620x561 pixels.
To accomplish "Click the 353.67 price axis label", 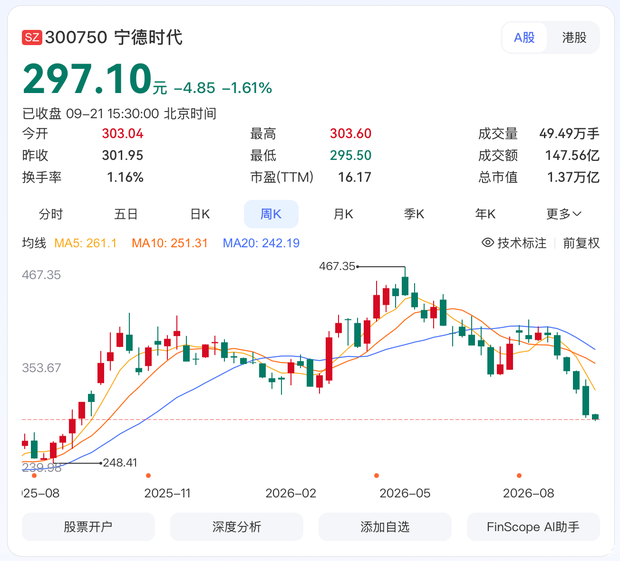I will [x=42, y=368].
